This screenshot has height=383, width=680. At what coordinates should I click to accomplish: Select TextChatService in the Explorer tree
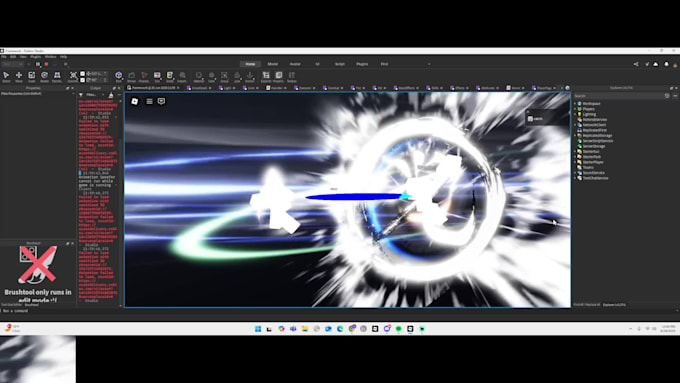pos(595,178)
